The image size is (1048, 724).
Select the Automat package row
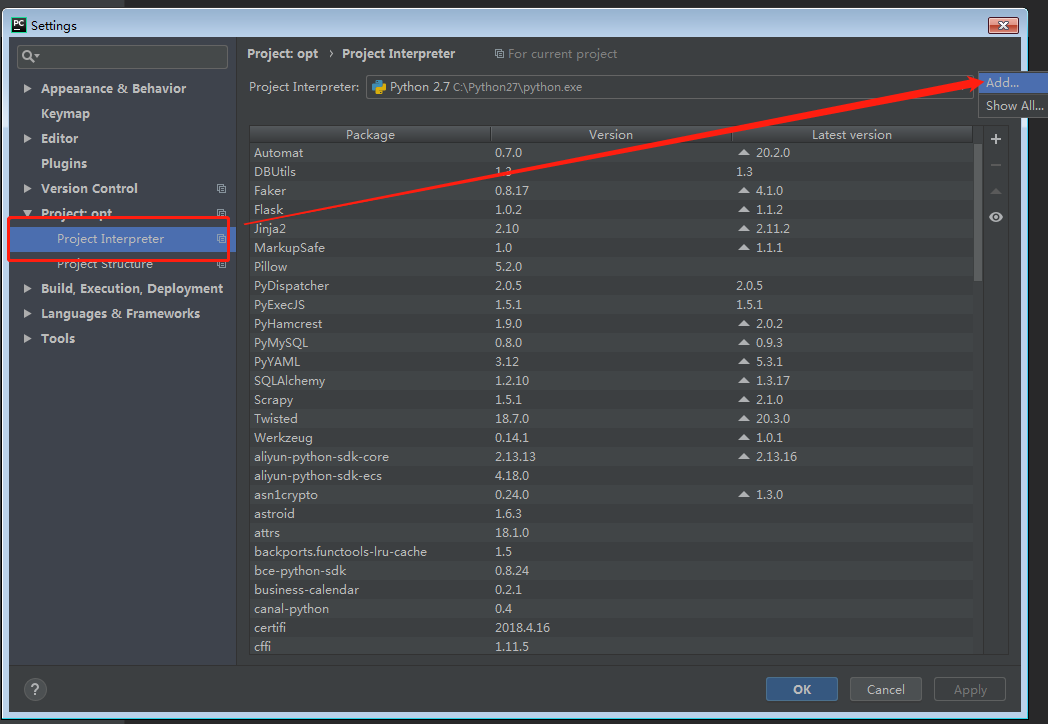[611, 152]
